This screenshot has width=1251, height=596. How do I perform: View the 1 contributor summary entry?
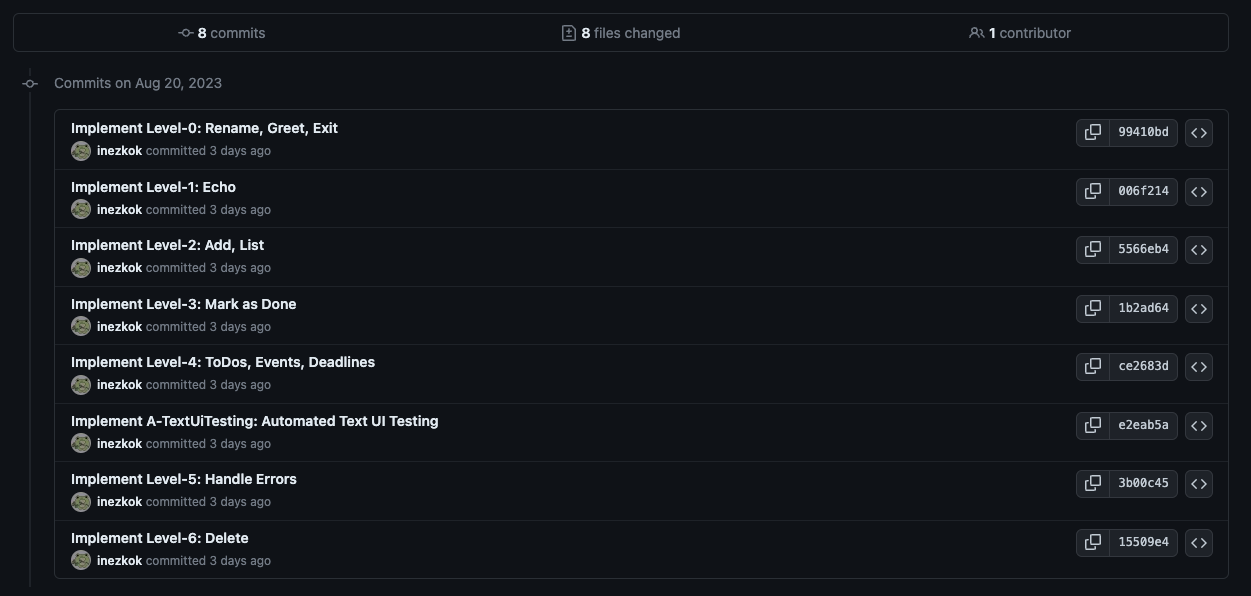click(1019, 32)
